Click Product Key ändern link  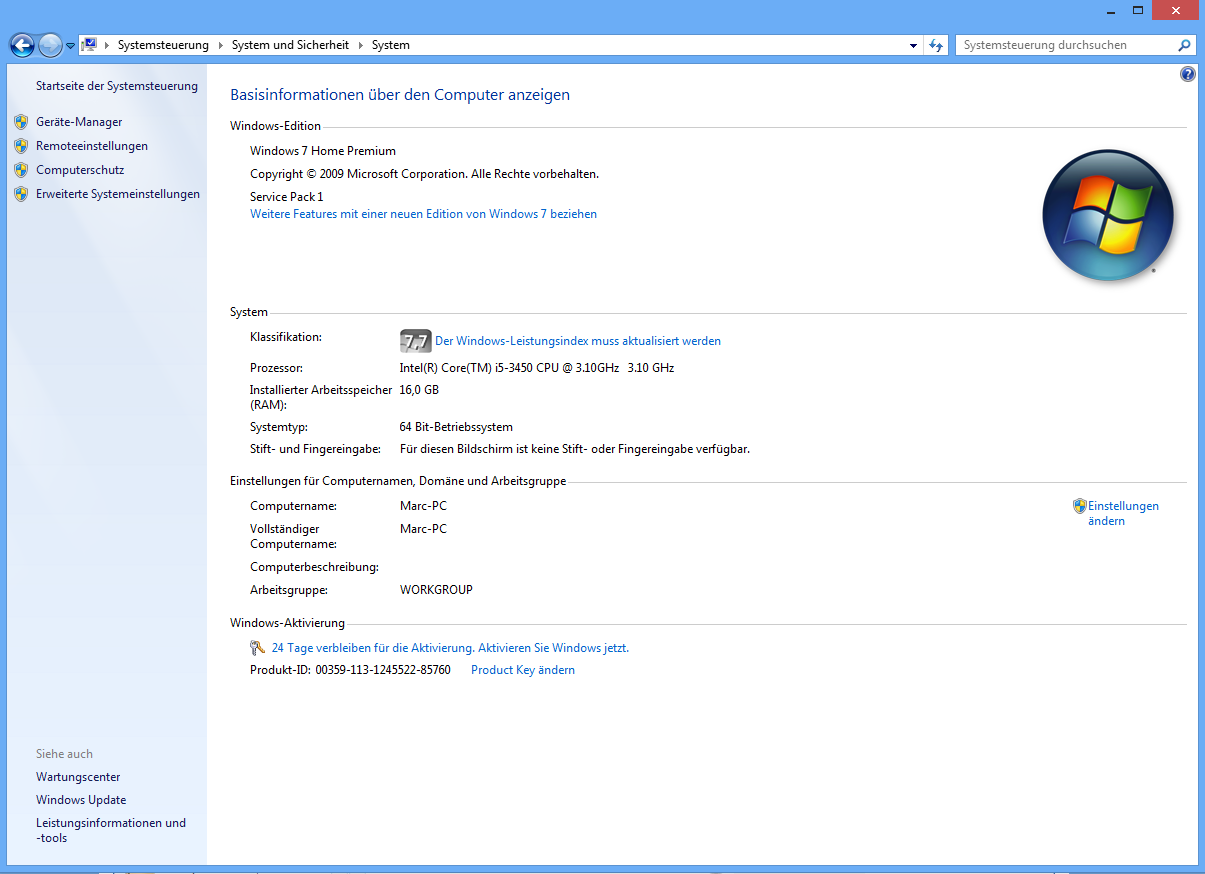(523, 670)
